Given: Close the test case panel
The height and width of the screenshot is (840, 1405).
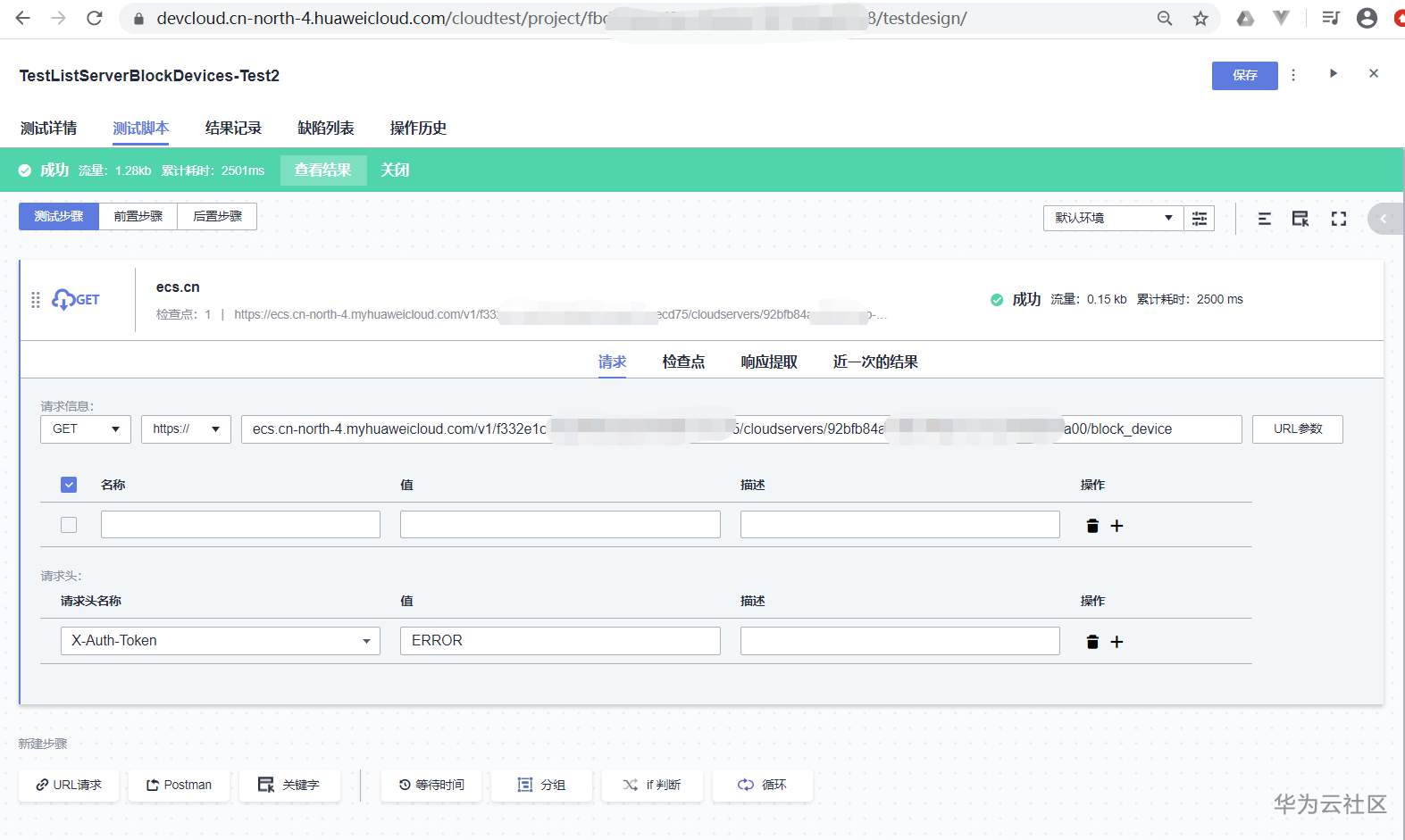Looking at the screenshot, I should point(1374,74).
